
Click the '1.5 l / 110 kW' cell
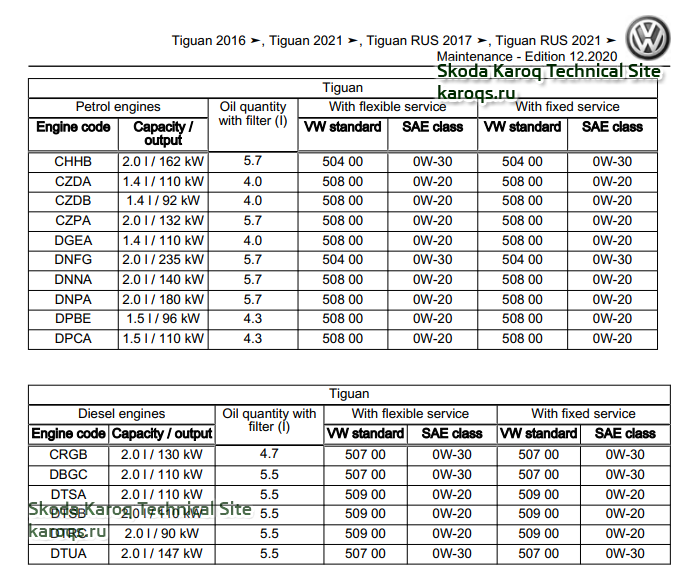(163, 338)
